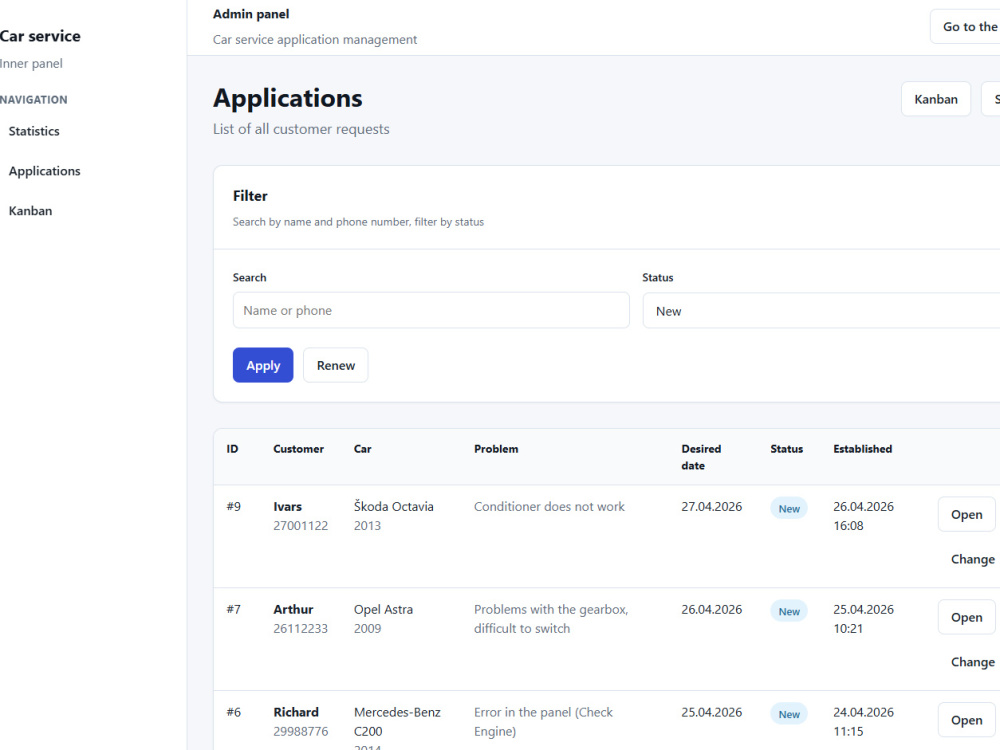The width and height of the screenshot is (1000, 750).
Task: Open application #7 from Arthur
Action: (966, 617)
